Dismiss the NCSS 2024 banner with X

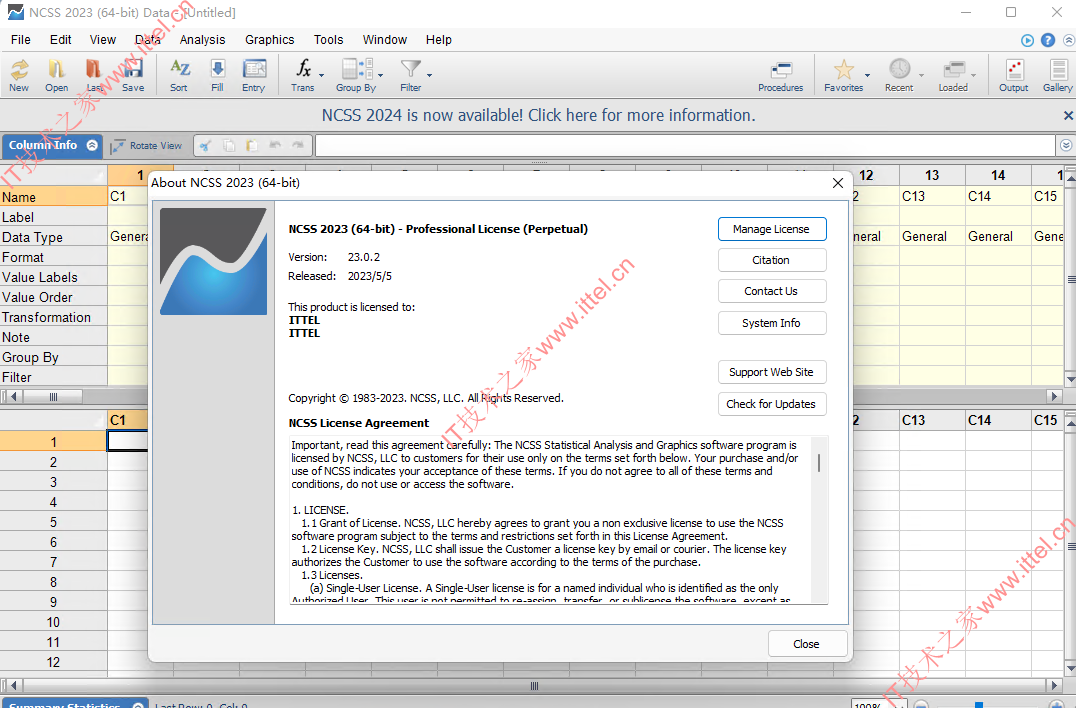point(1068,115)
